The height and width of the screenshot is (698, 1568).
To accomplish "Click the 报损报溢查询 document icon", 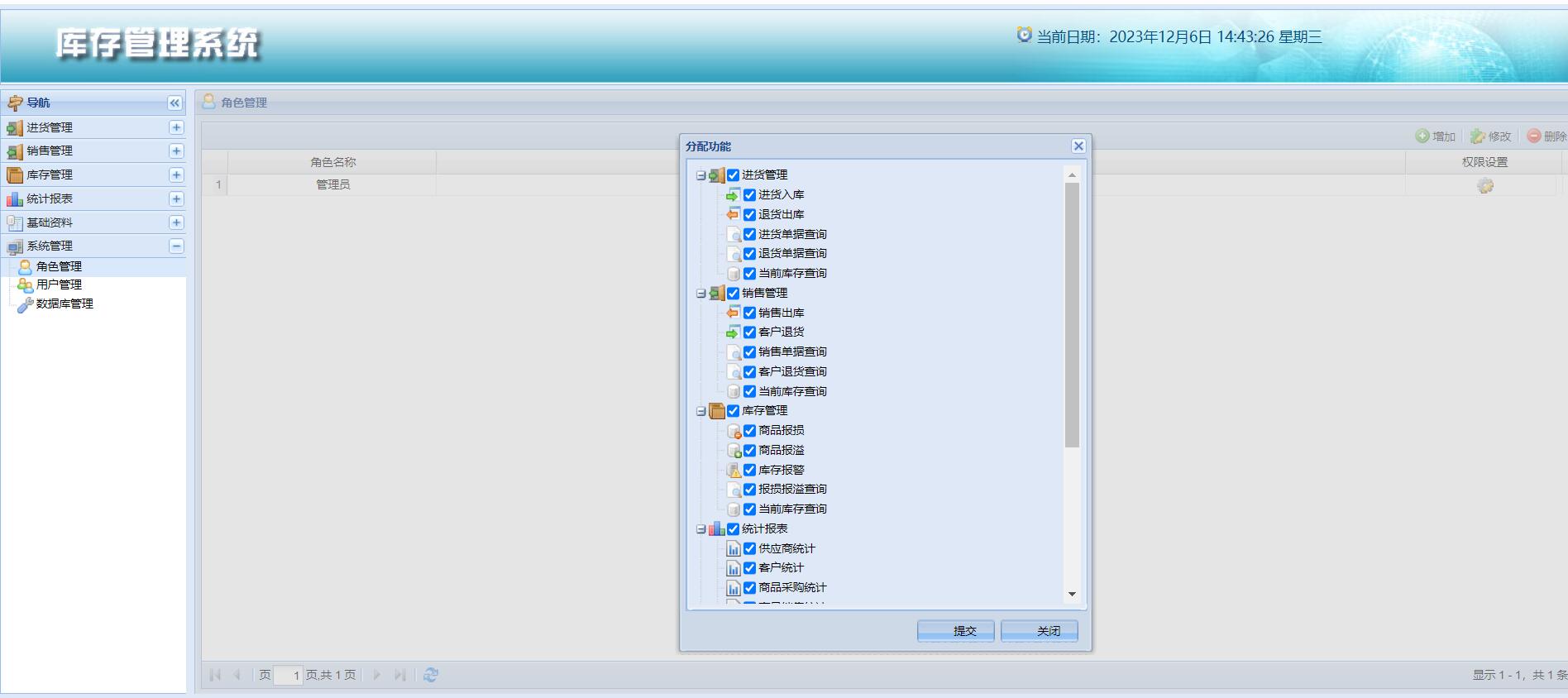I will tap(733, 490).
